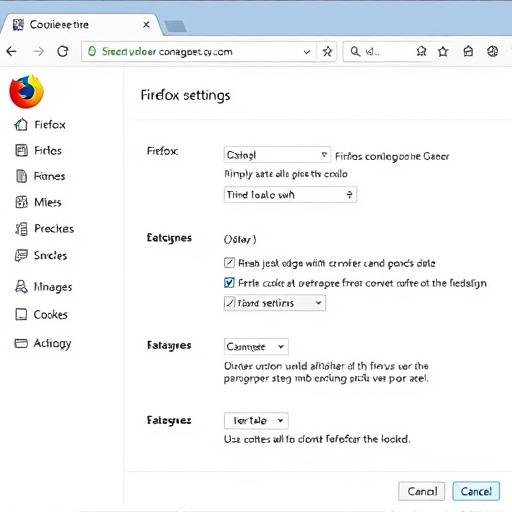Click the Firefox settings heading
512x512 pixels.
pyautogui.click(x=185, y=95)
